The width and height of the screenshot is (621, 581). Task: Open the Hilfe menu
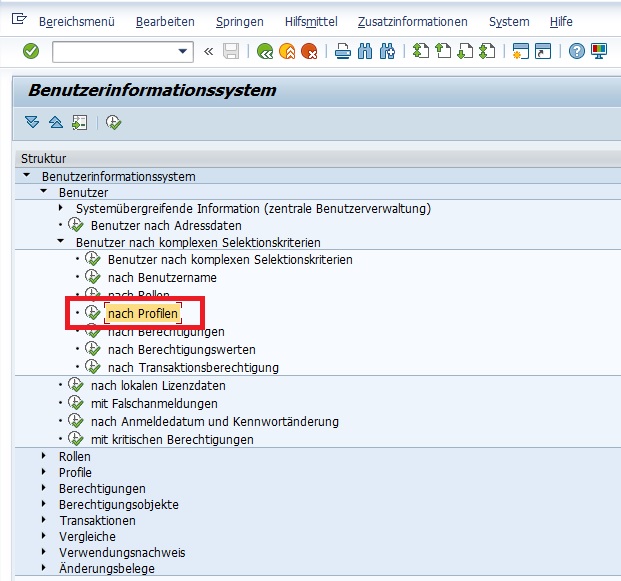(561, 21)
